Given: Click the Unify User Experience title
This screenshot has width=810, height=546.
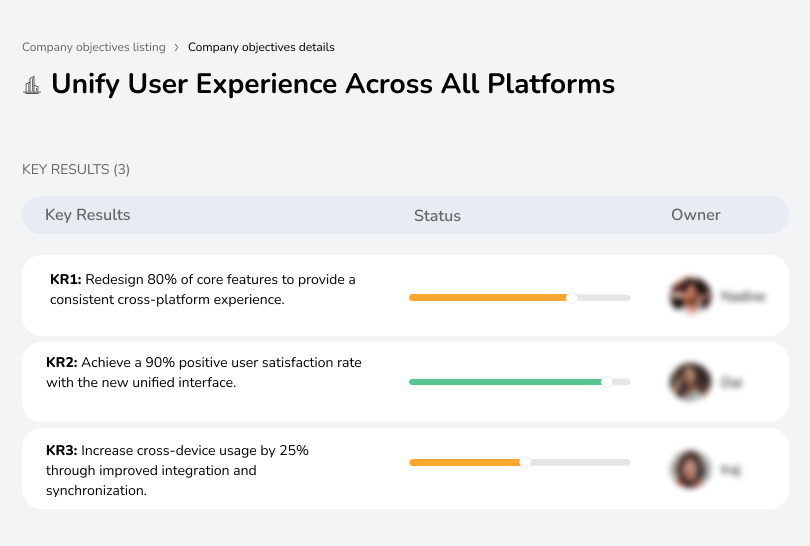Looking at the screenshot, I should tap(333, 84).
